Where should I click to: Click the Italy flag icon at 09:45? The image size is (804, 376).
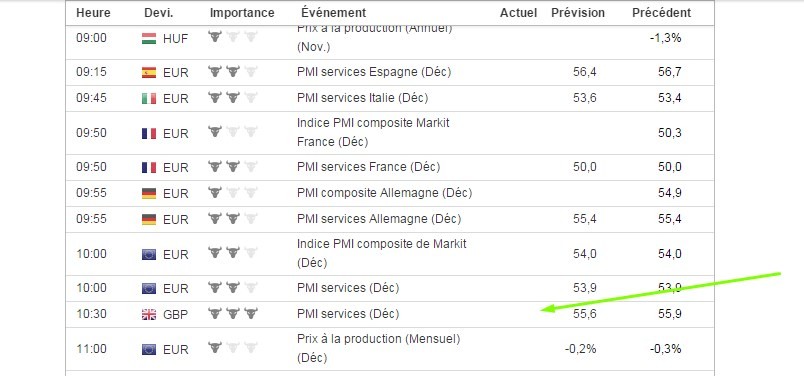click(149, 98)
